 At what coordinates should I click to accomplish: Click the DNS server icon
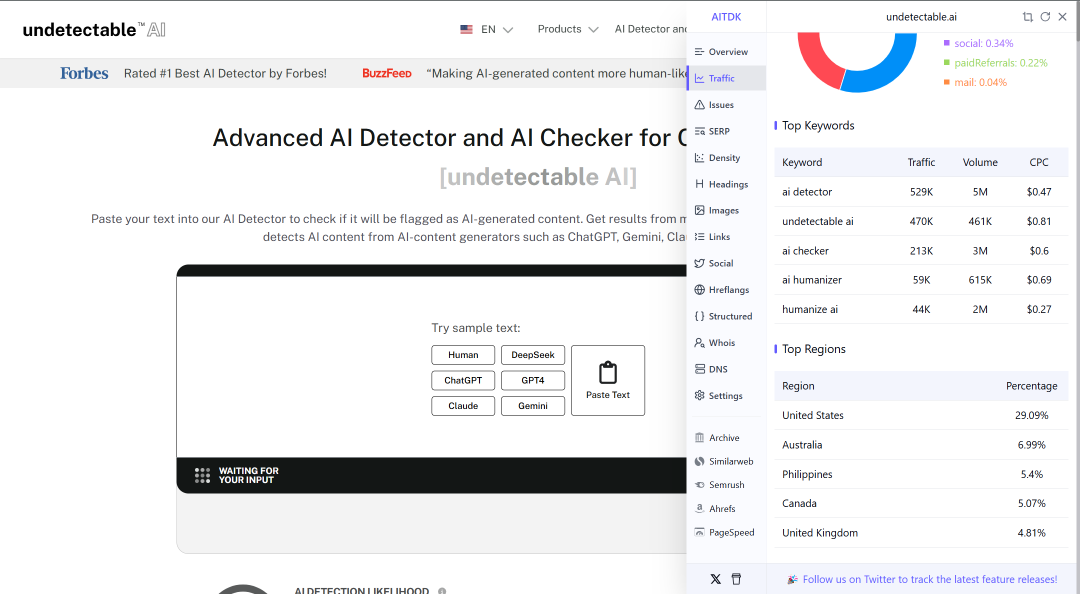[700, 369]
